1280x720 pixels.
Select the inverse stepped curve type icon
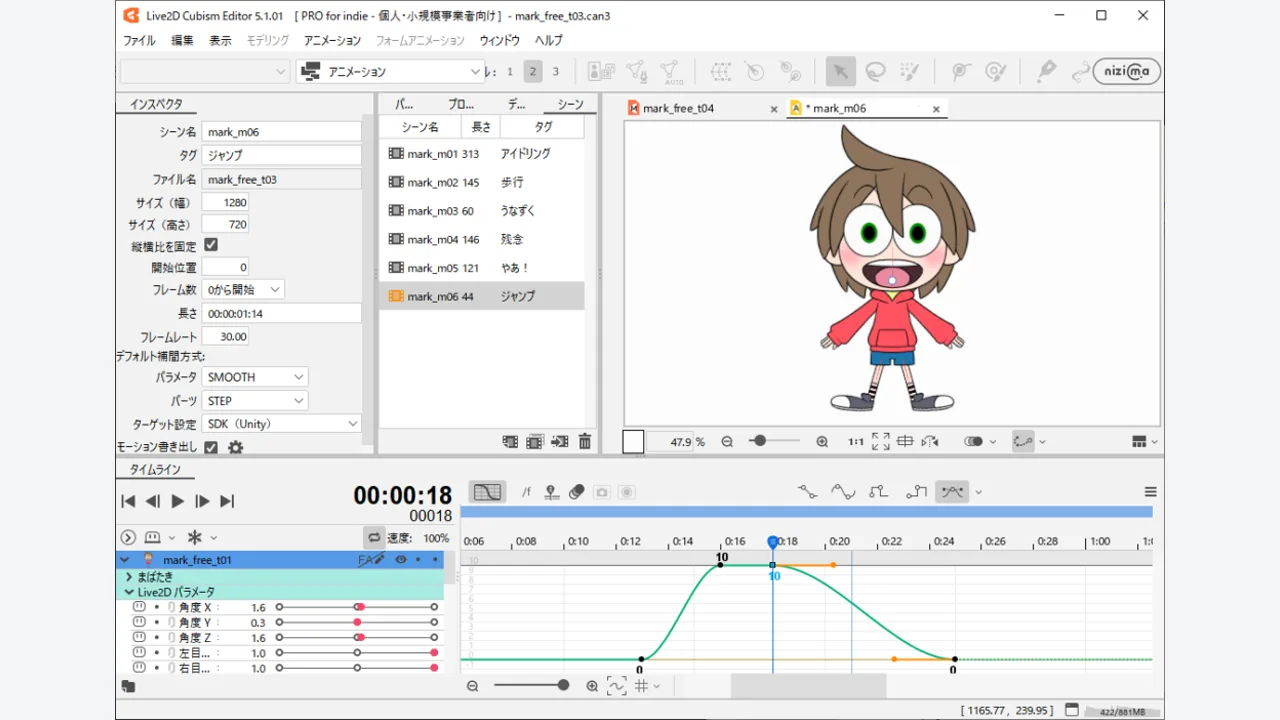pyautogui.click(x=916, y=491)
